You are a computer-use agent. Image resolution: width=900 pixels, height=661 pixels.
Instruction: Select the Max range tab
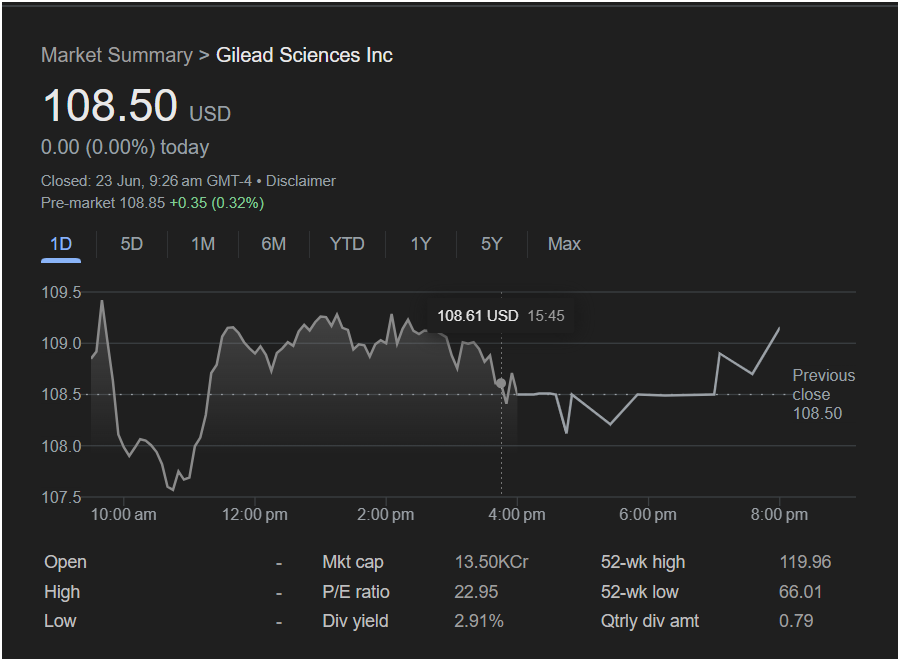tap(564, 244)
